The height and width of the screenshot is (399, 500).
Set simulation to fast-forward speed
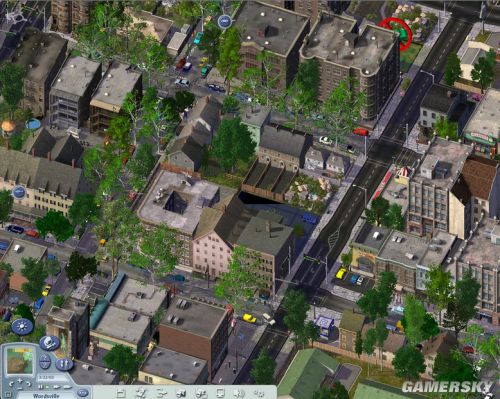click(x=57, y=387)
